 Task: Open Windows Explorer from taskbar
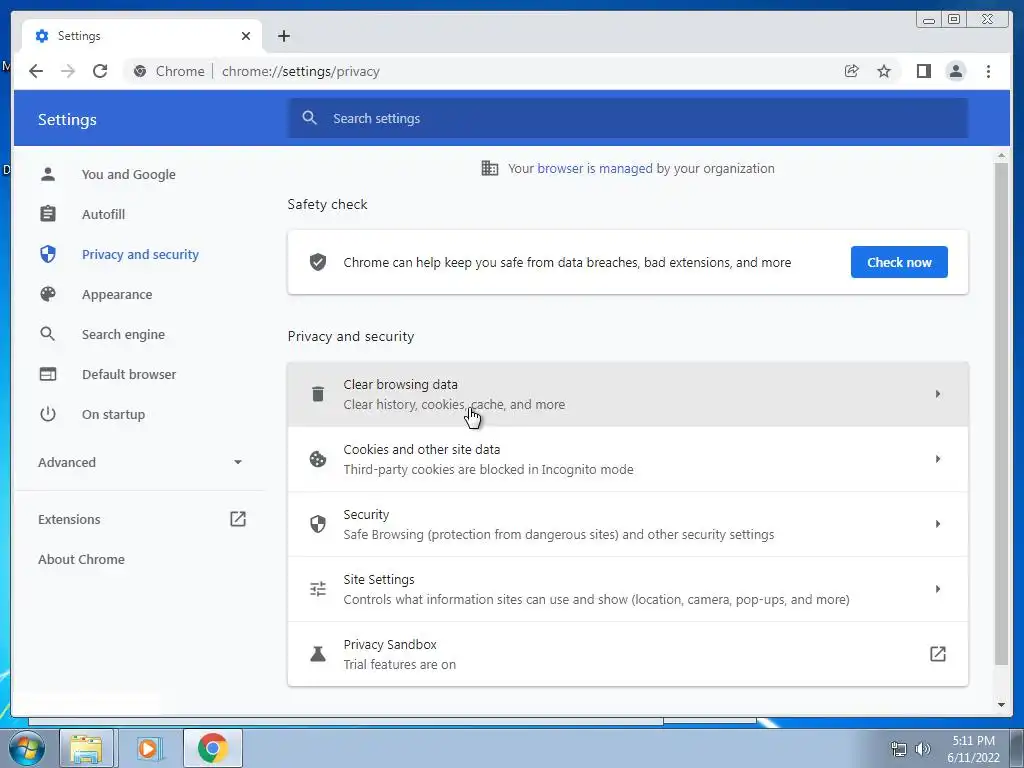point(86,748)
